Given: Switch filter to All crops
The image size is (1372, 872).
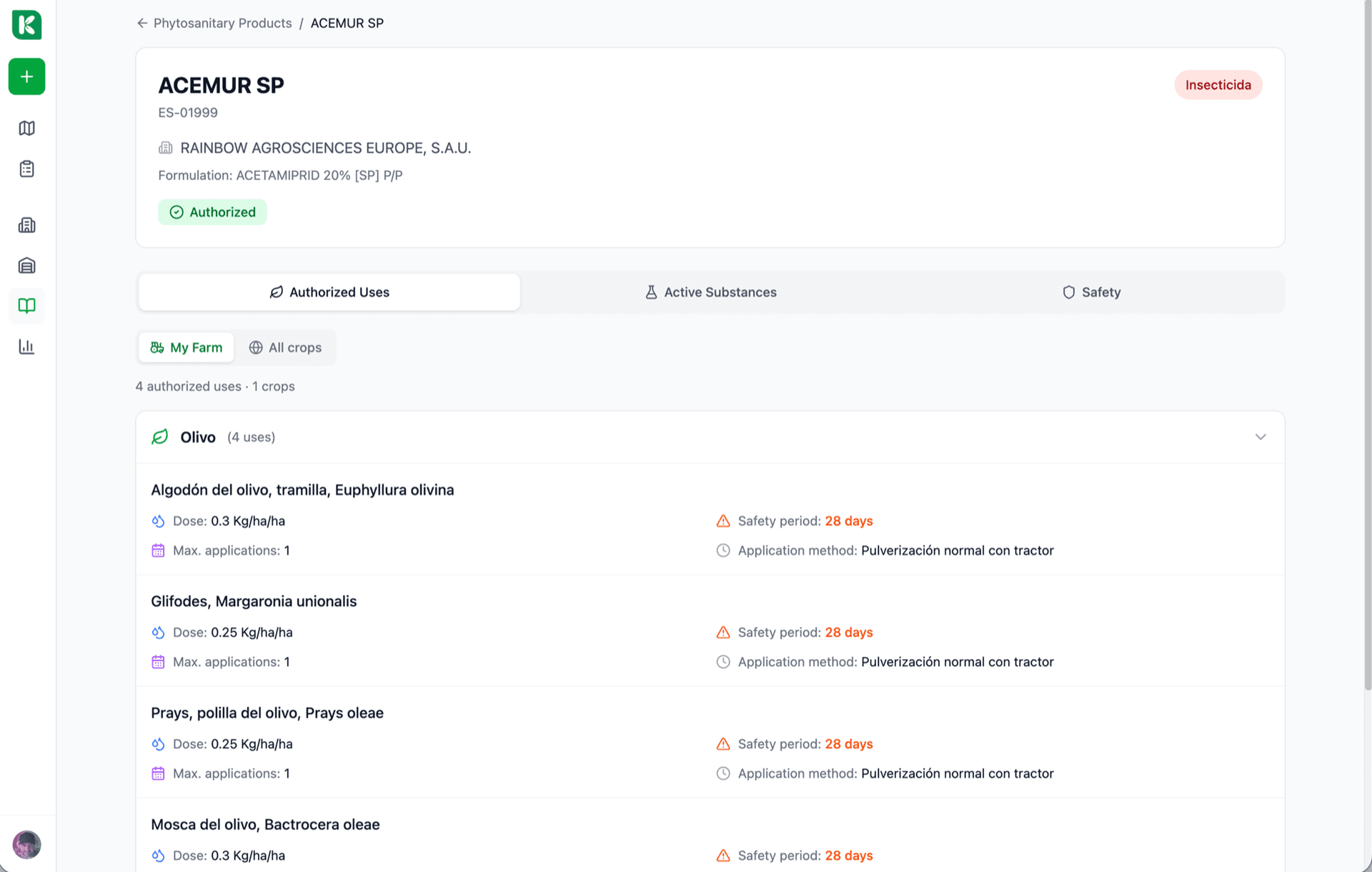Looking at the screenshot, I should [285, 347].
